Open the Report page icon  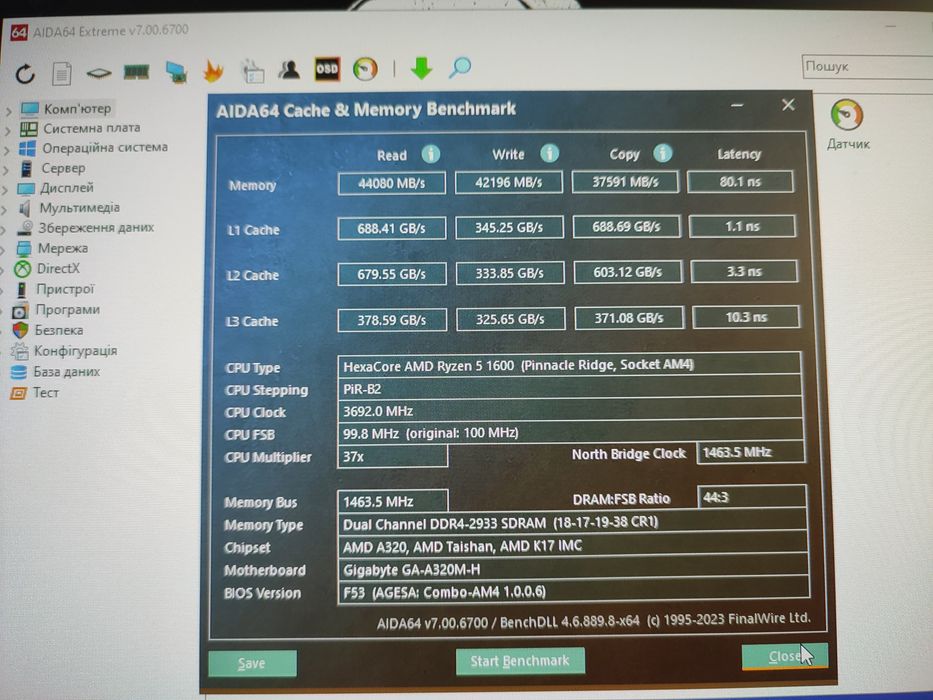point(62,74)
